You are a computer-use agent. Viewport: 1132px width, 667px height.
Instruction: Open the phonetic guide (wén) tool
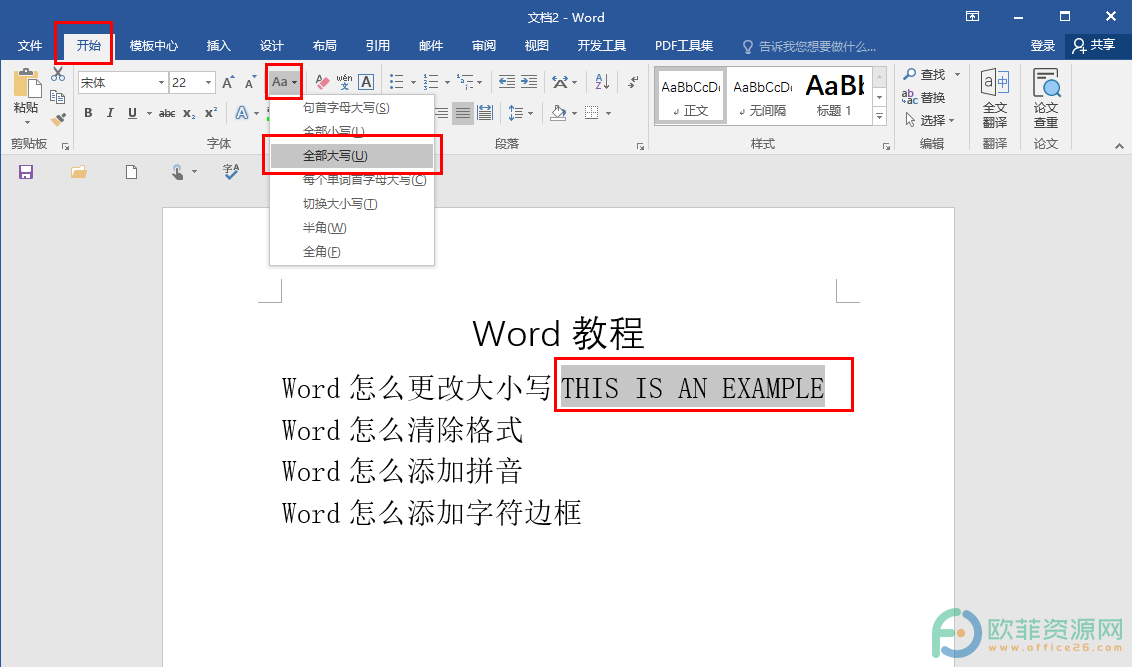pos(344,82)
